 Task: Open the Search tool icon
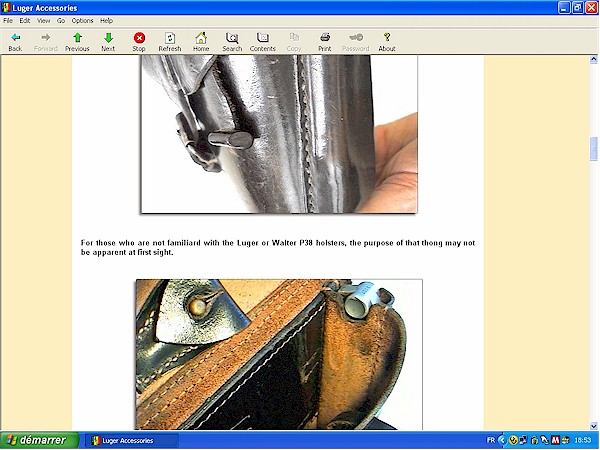tap(232, 38)
